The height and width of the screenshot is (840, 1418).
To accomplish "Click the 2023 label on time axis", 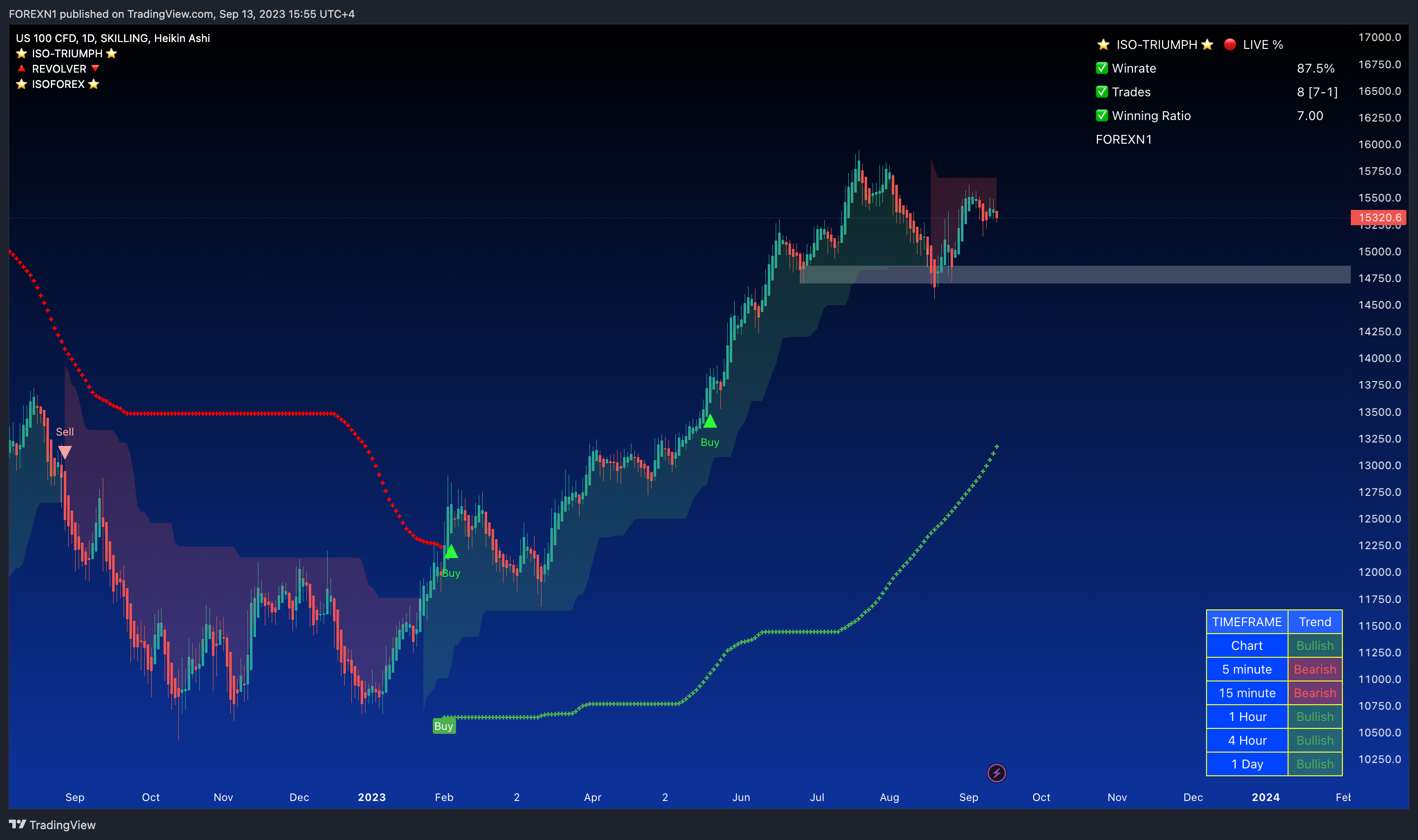I will pos(372,797).
